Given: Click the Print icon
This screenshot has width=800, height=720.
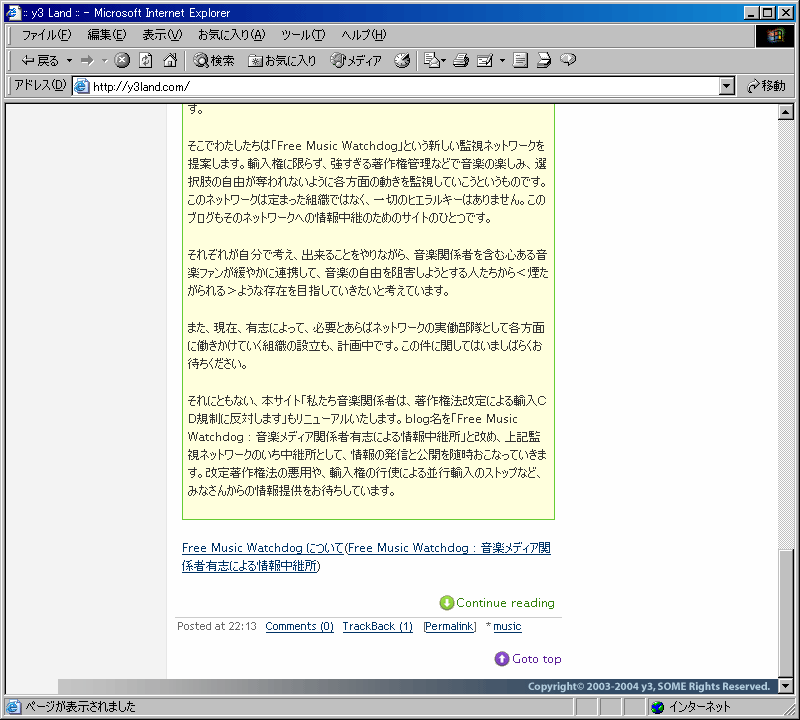Looking at the screenshot, I should tap(461, 61).
